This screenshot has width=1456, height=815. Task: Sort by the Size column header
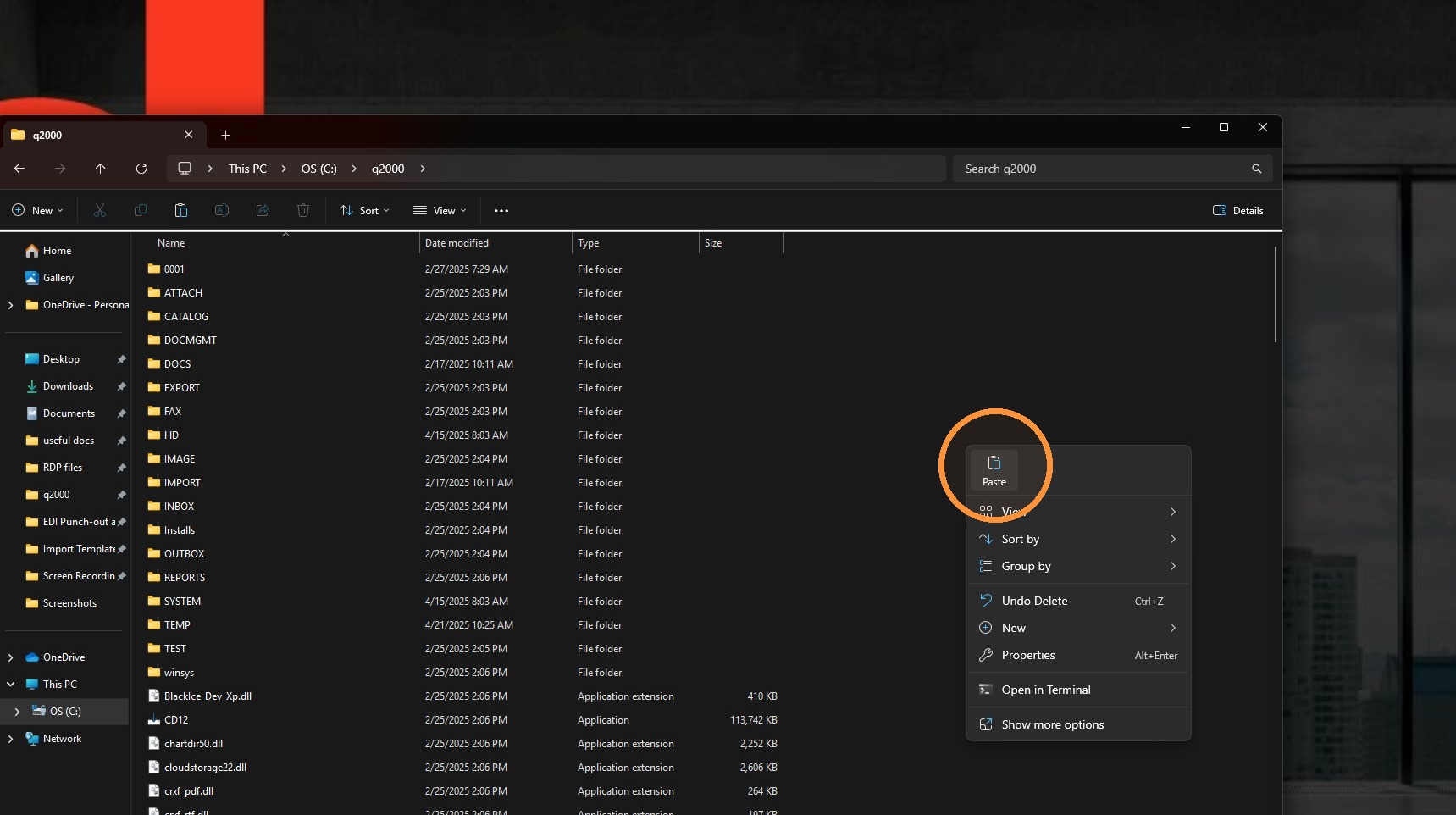coord(741,243)
